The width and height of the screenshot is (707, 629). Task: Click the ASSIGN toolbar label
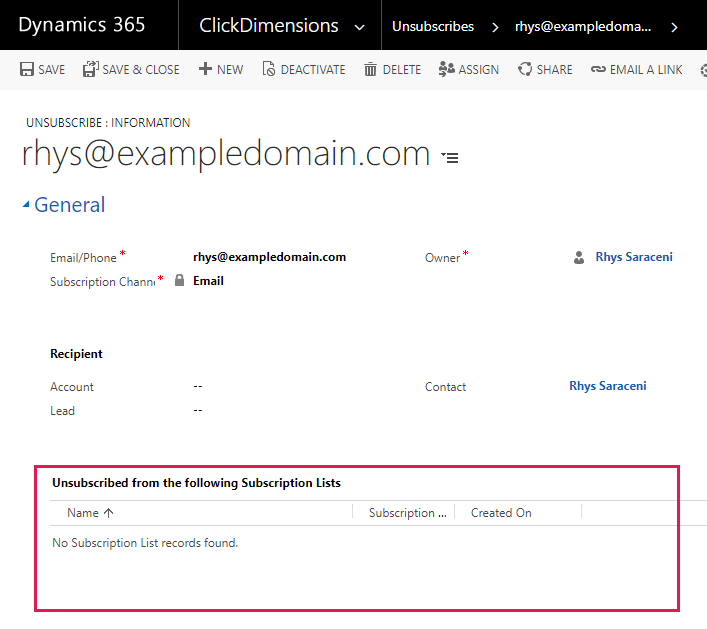pyautogui.click(x=479, y=70)
